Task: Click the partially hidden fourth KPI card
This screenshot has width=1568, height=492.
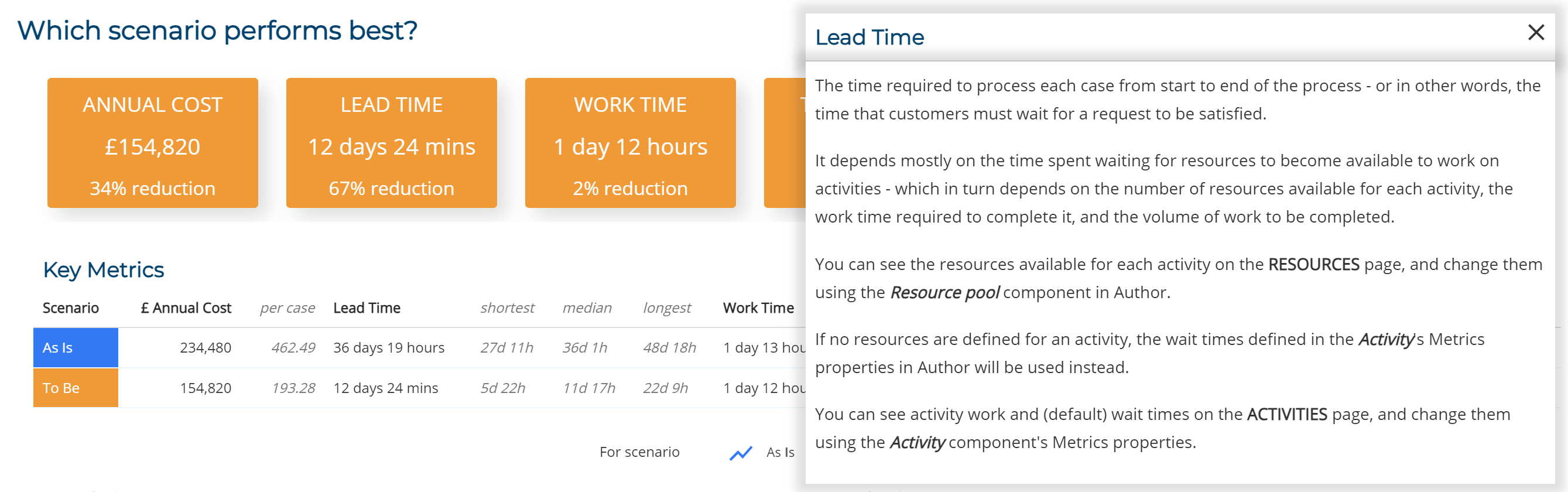Action: [x=785, y=143]
